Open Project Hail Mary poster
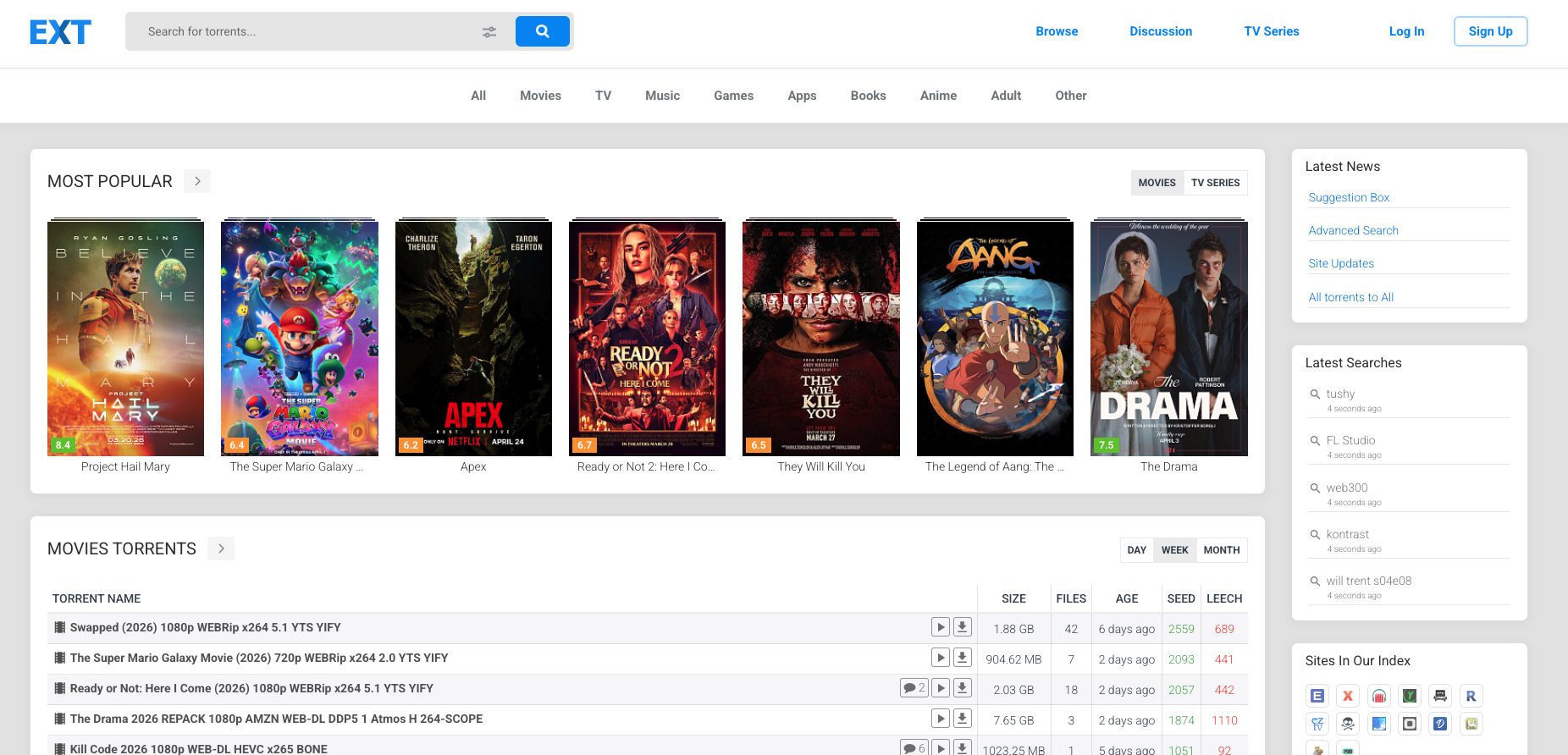Image resolution: width=1568 pixels, height=755 pixels. [x=125, y=339]
